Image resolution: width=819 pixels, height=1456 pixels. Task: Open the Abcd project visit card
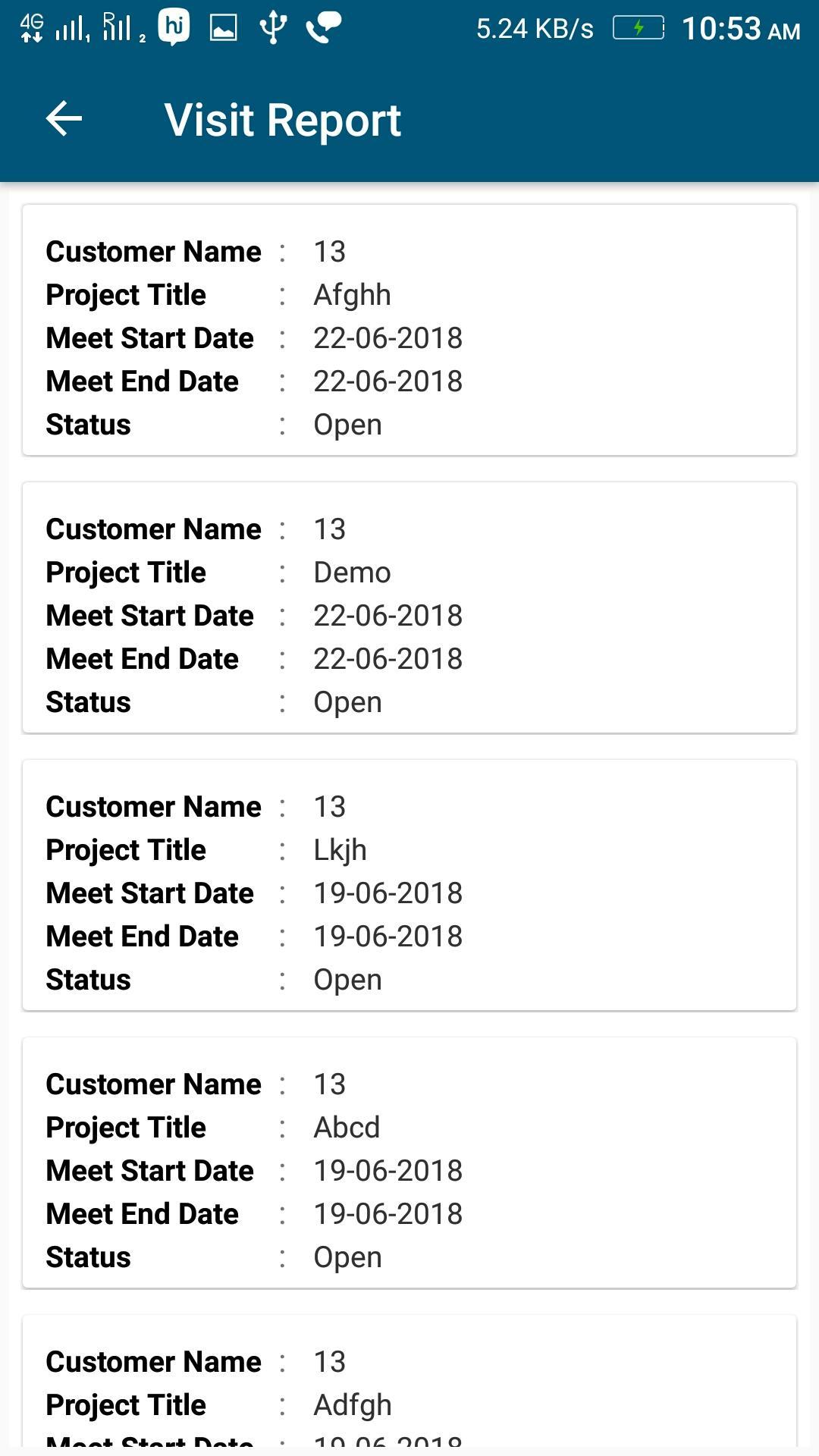click(409, 1163)
